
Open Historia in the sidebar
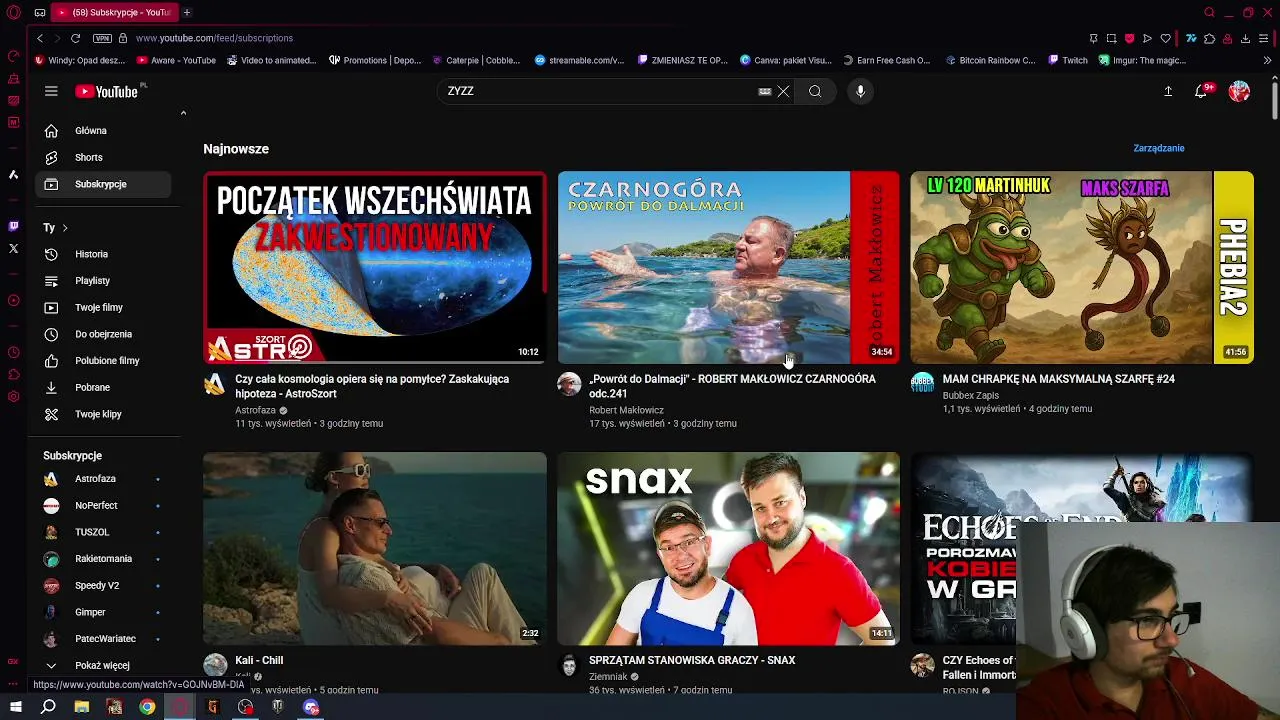coord(103,254)
